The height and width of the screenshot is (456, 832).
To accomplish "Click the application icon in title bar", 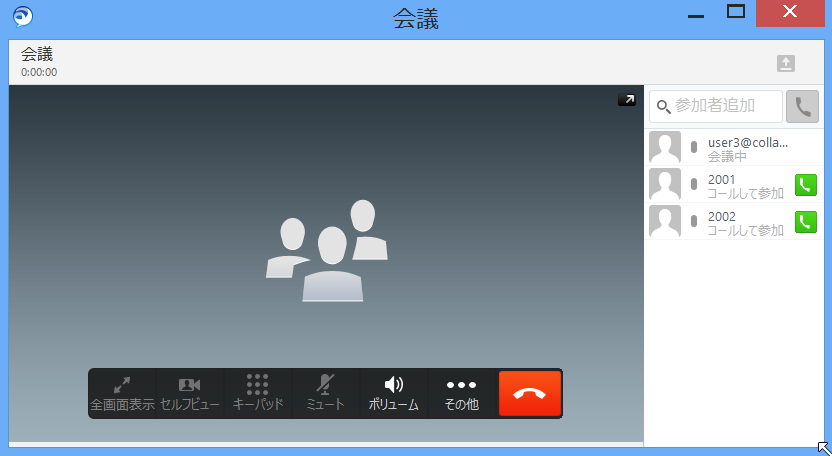I will [22, 15].
